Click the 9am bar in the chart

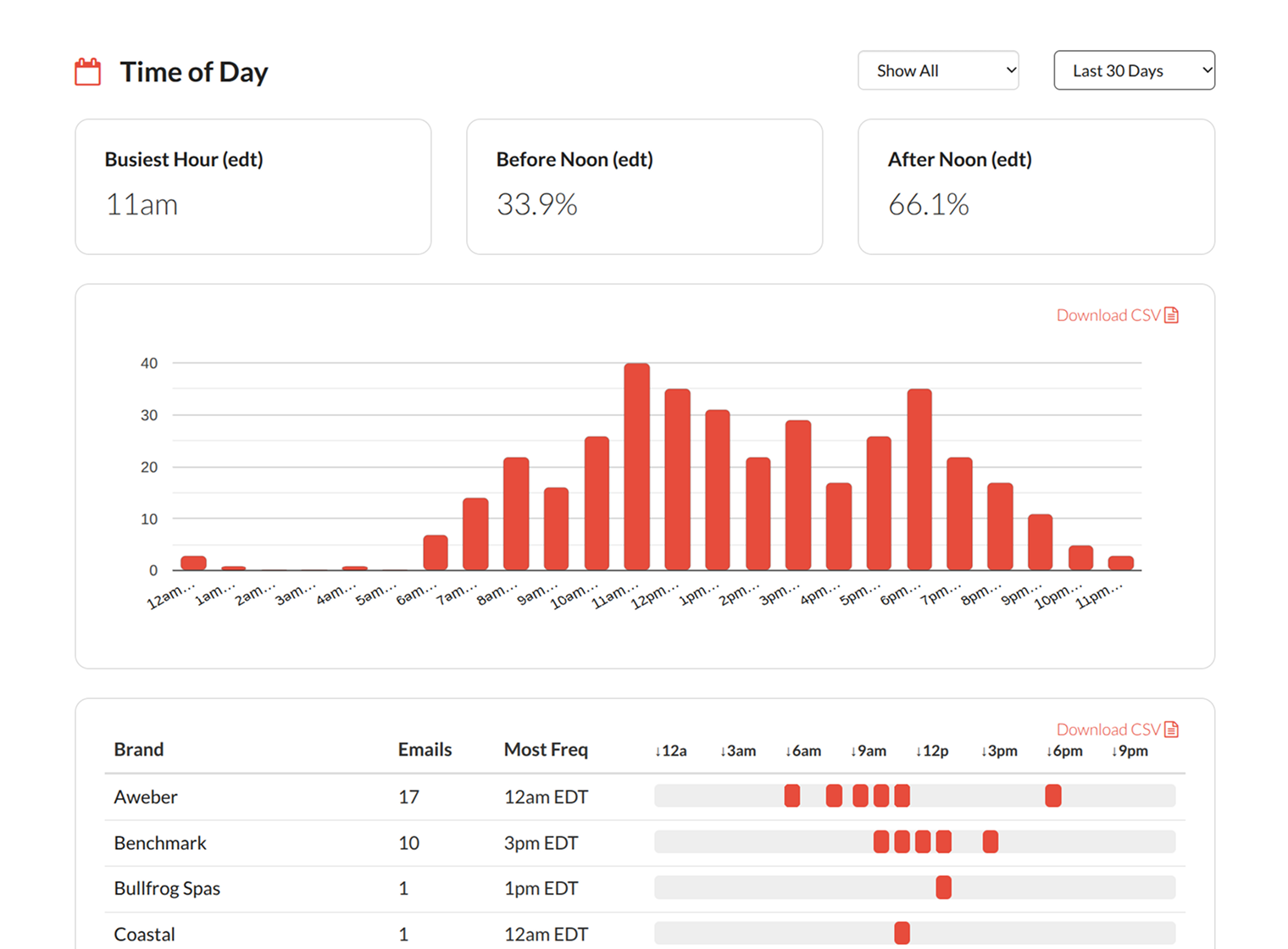(x=556, y=529)
